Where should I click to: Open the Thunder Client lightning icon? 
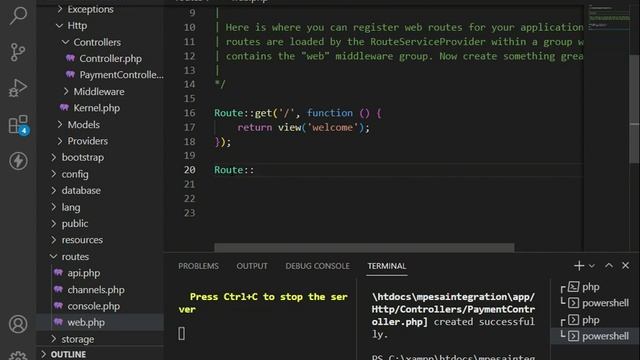18,161
